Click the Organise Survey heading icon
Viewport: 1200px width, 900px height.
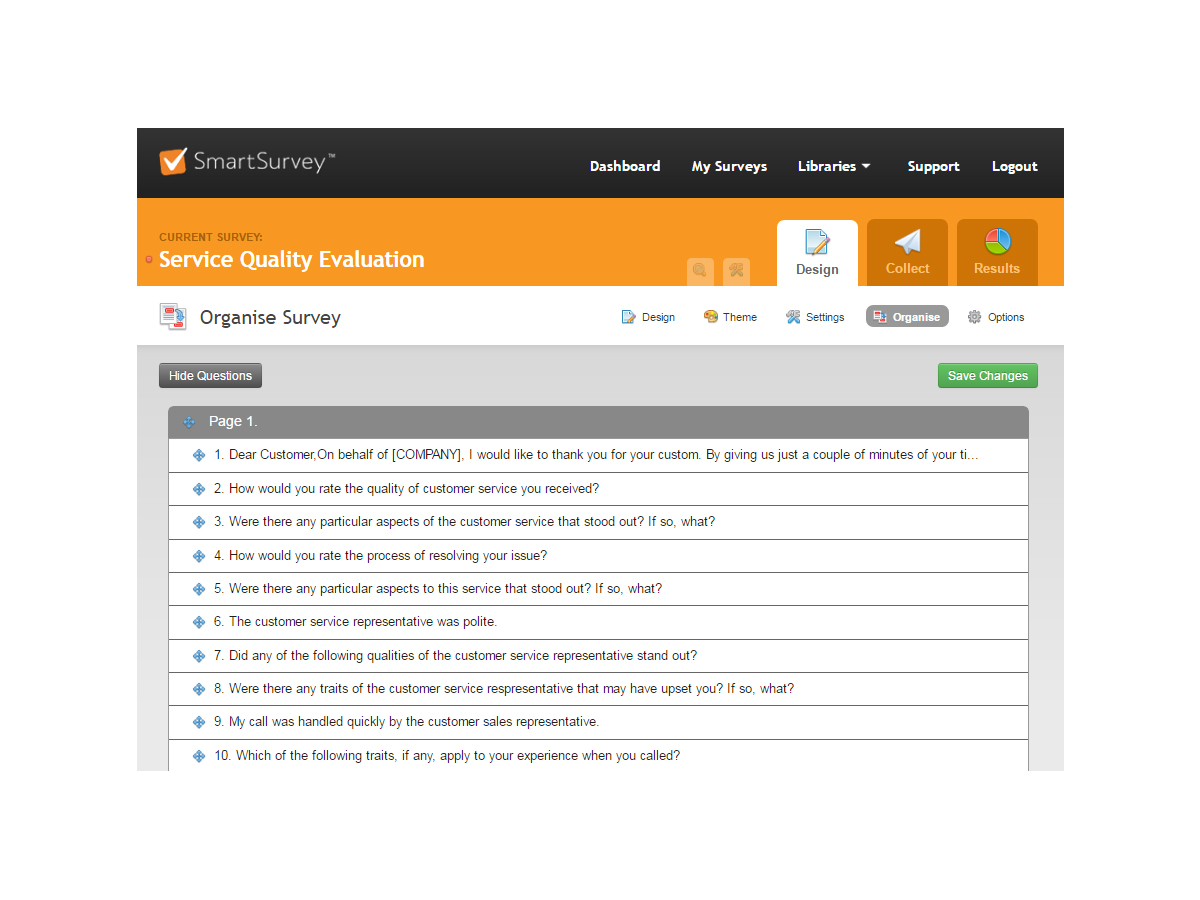coord(173,317)
